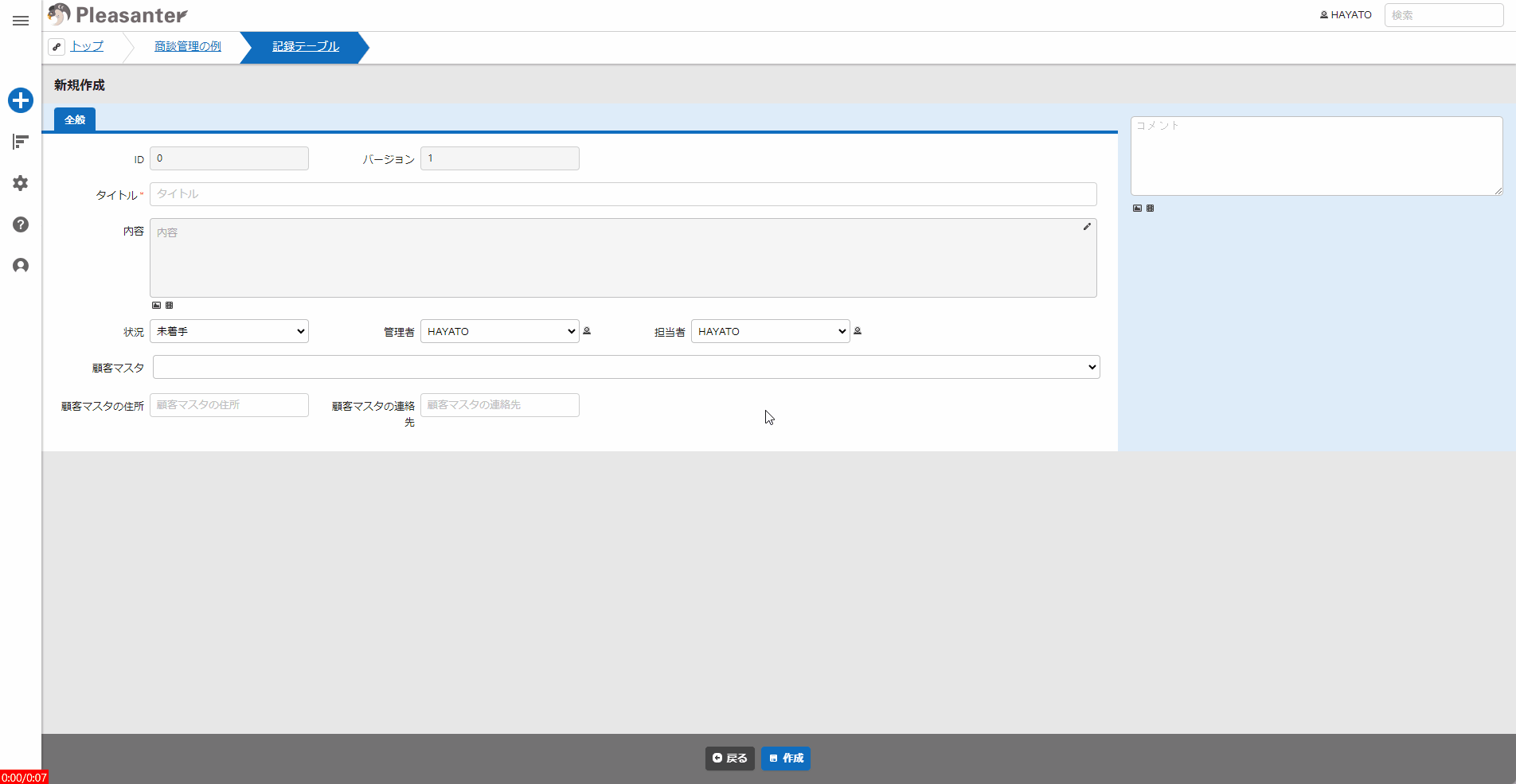
Task: Click the Pleasanter logo
Action: click(118, 14)
